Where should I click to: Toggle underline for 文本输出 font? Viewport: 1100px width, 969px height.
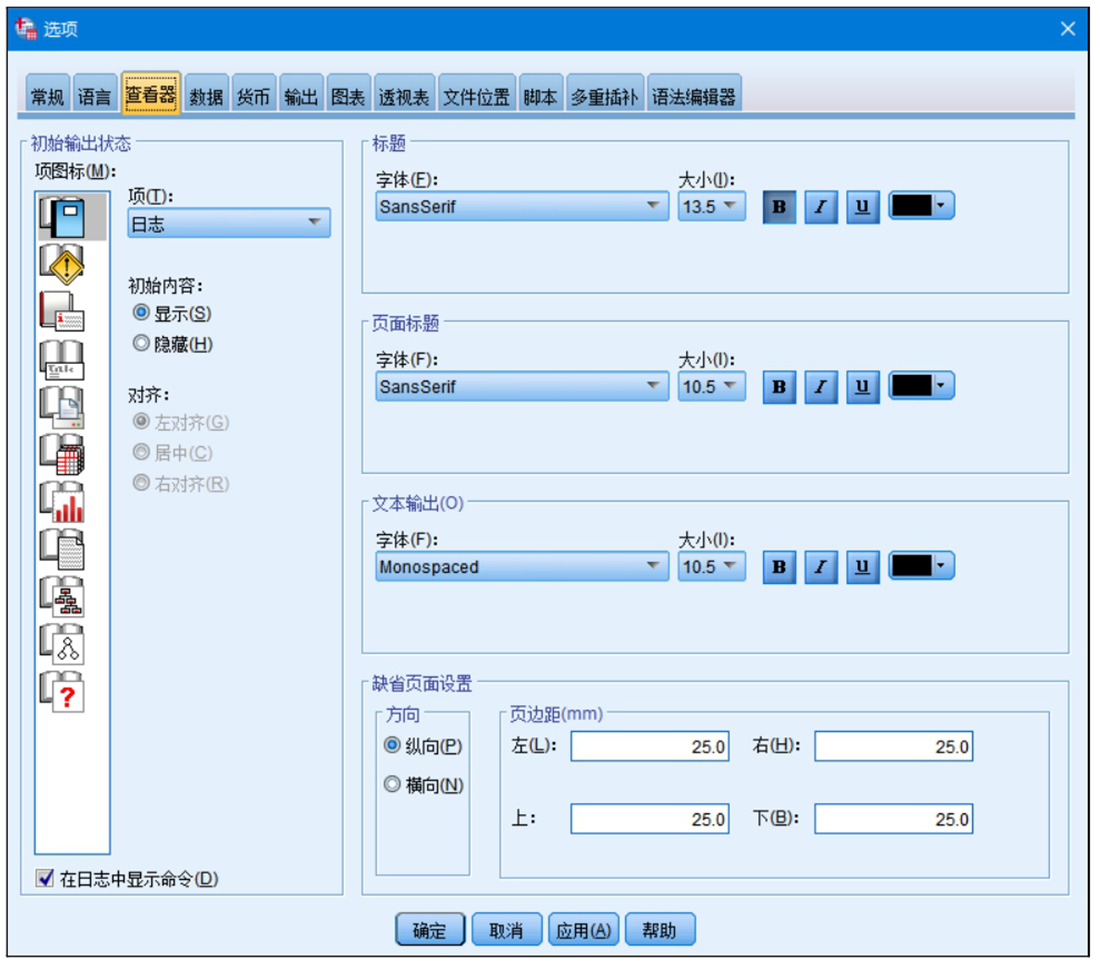(862, 567)
